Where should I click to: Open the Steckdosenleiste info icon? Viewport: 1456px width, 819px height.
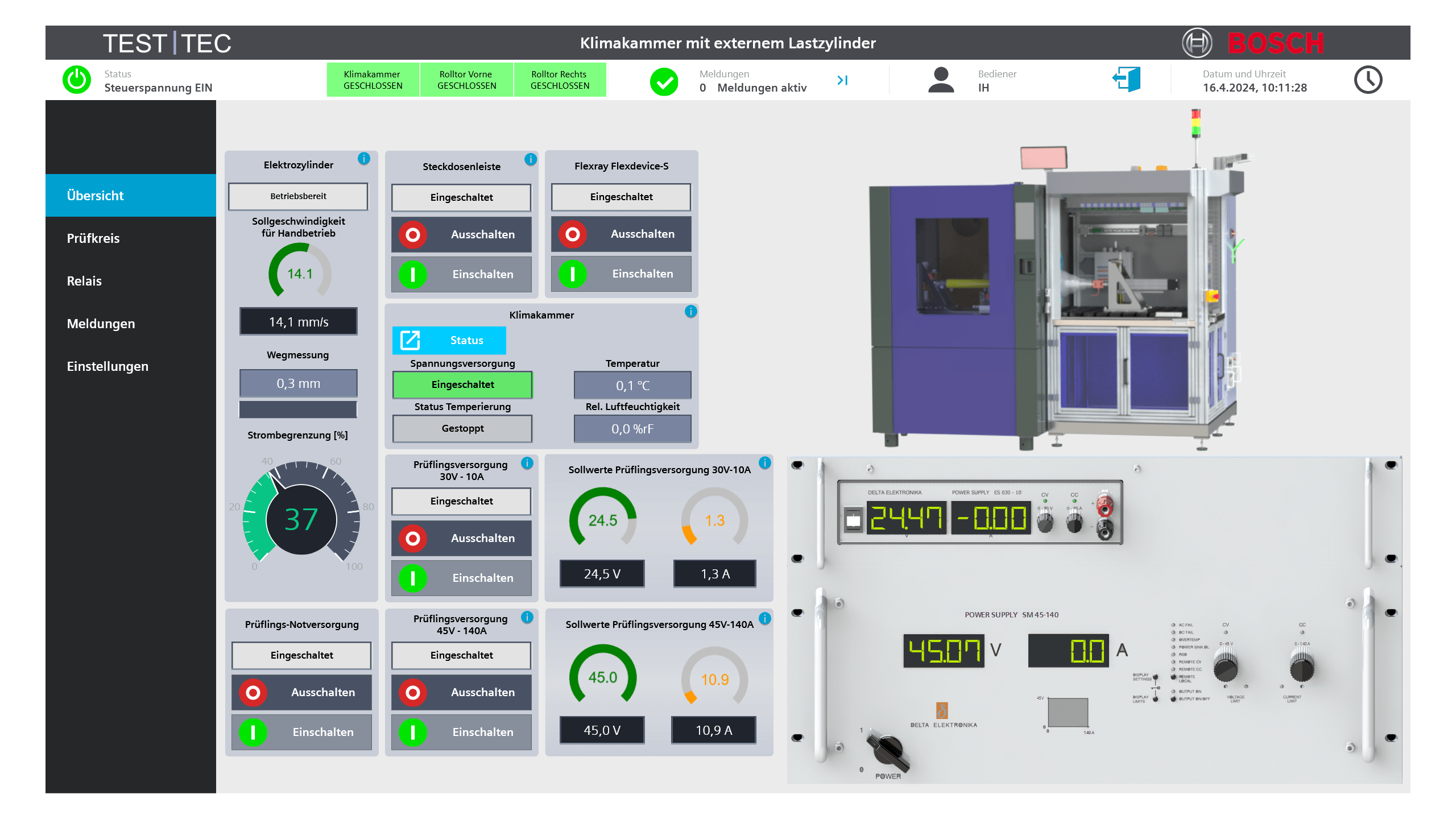[531, 159]
